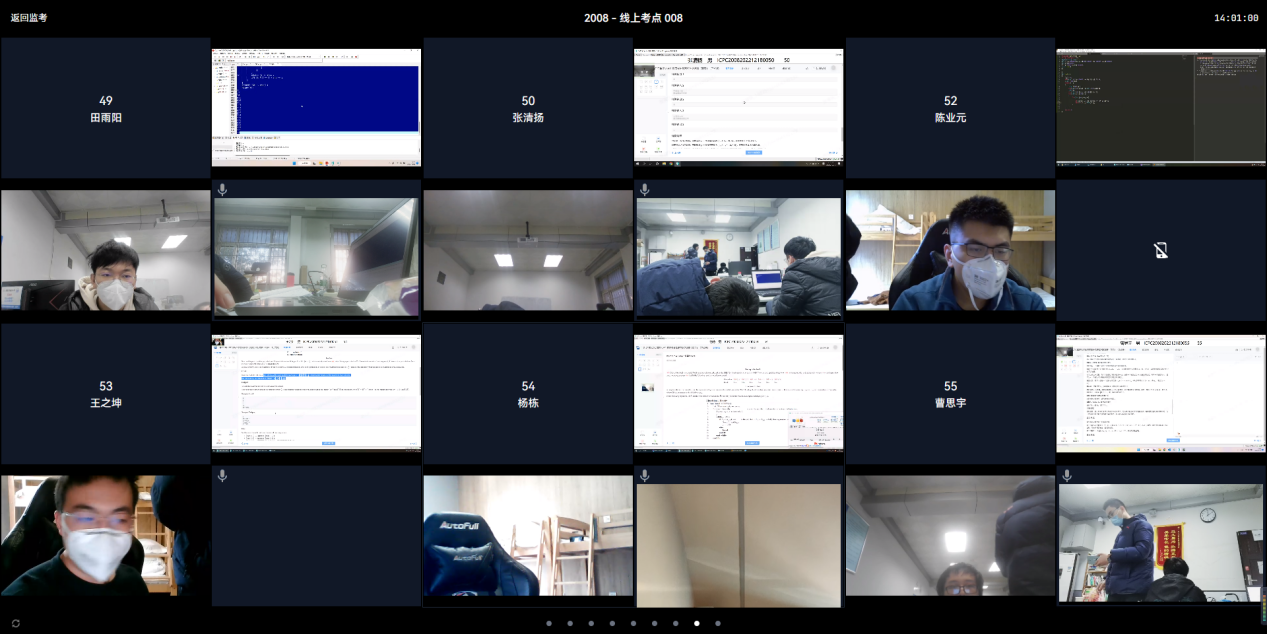Image resolution: width=1267 pixels, height=634 pixels.
Task: Click the 14:01:00 clock display
Action: click(x=1235, y=18)
